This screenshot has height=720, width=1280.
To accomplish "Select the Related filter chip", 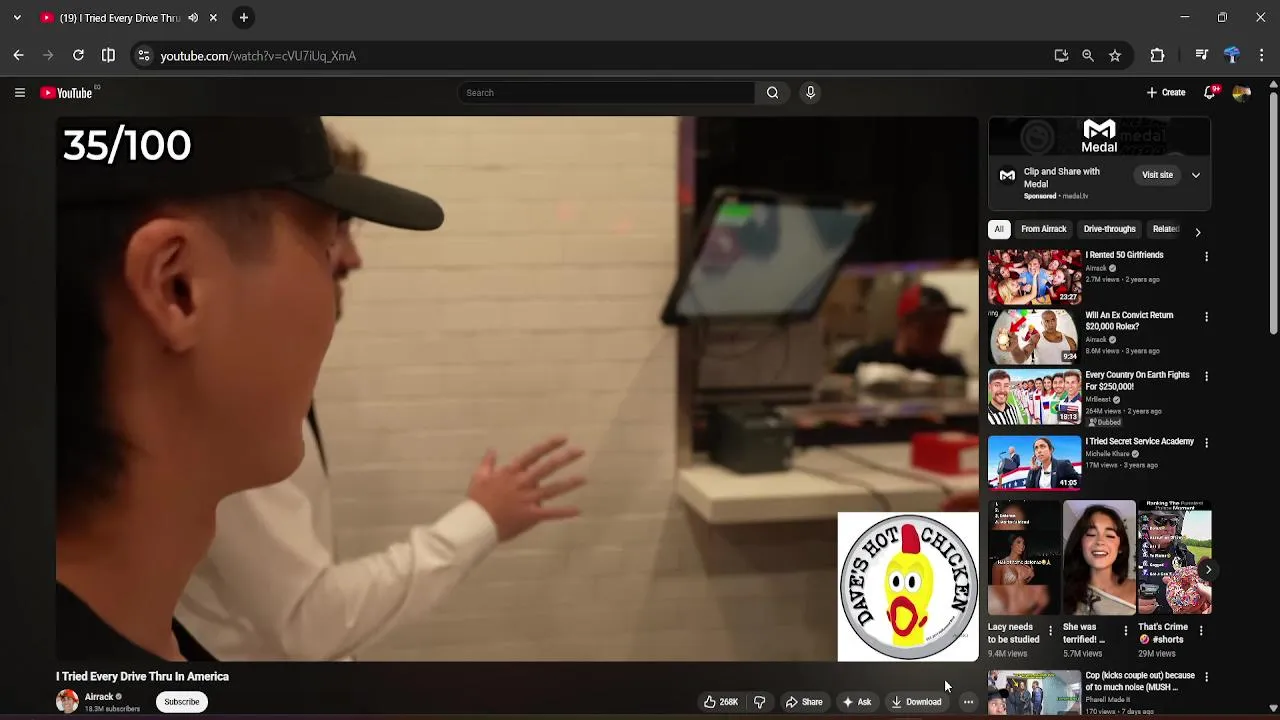I will (x=1165, y=229).
